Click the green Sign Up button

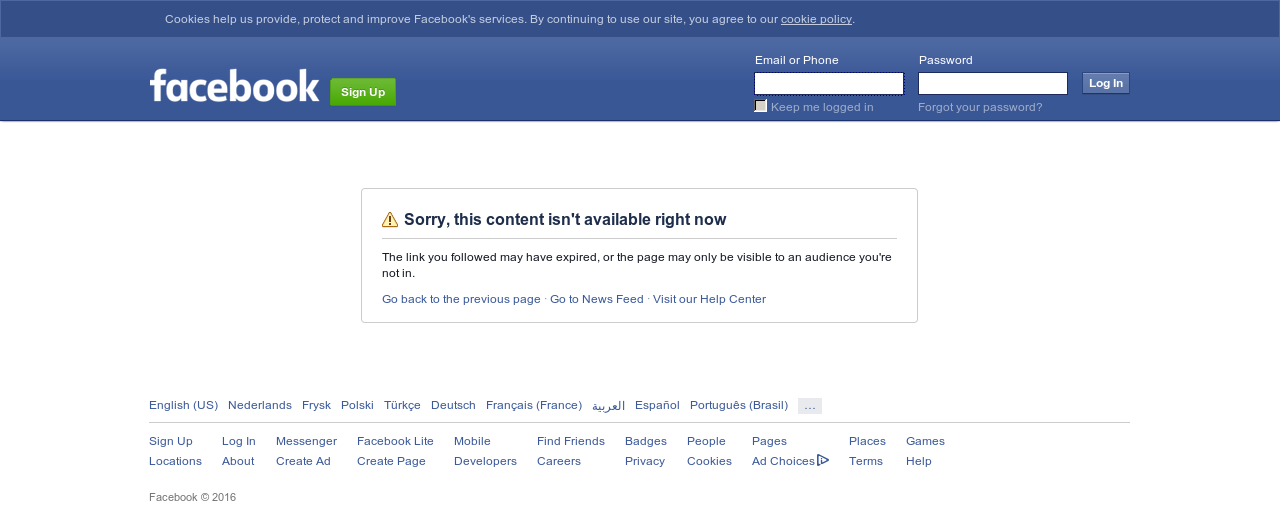[x=363, y=92]
